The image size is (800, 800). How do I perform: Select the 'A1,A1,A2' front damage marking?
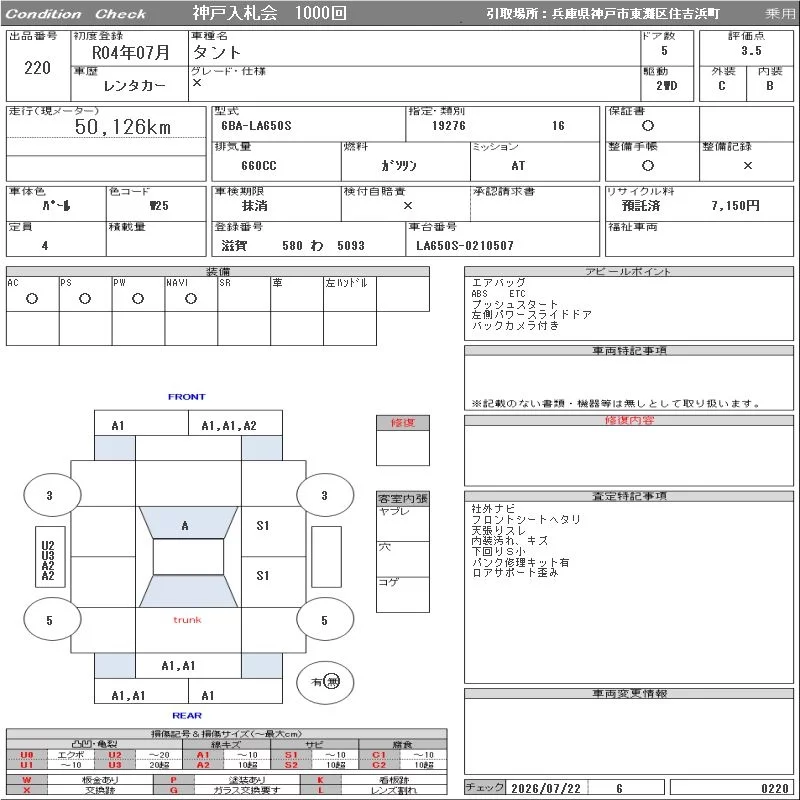point(229,426)
